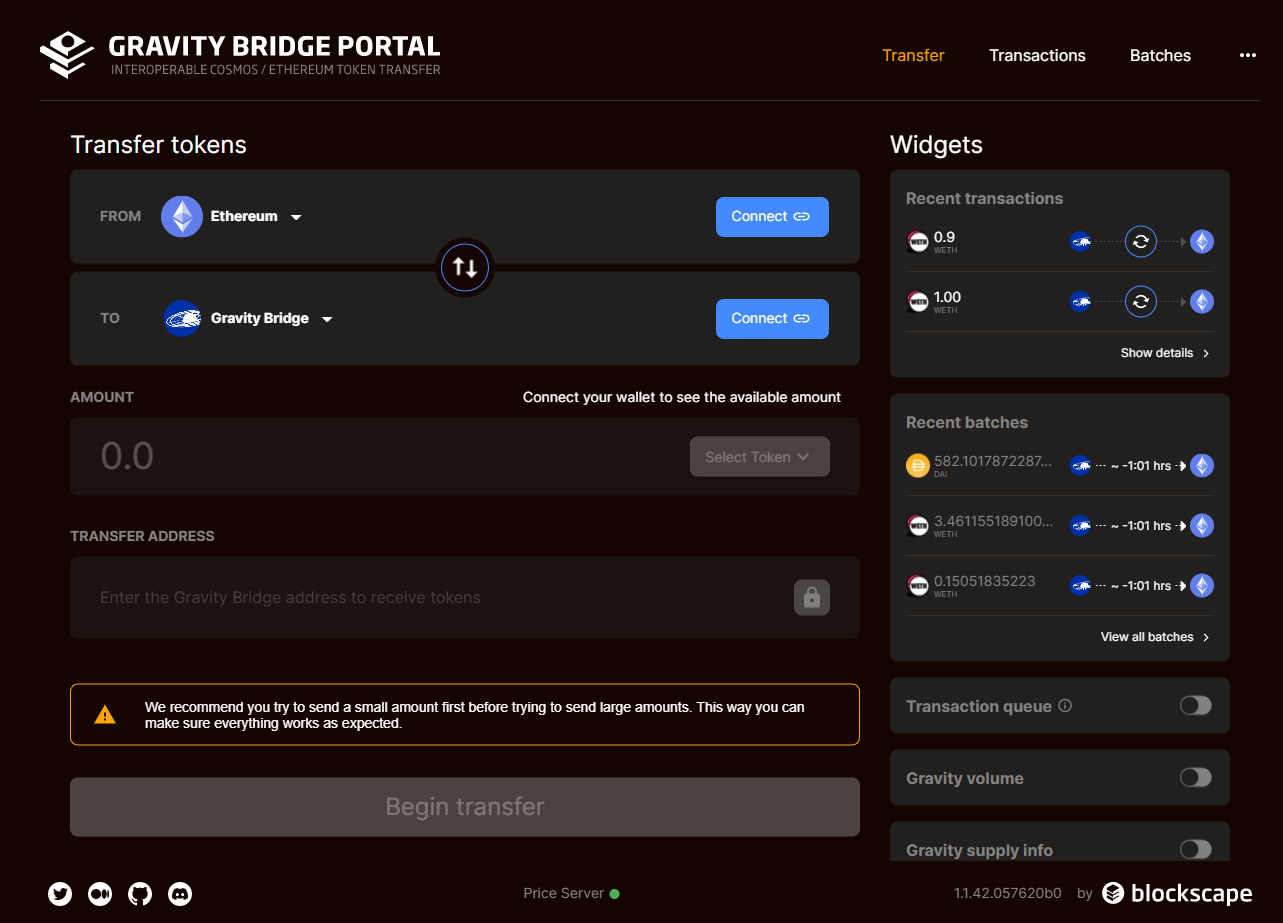This screenshot has width=1283, height=923.
Task: Switch to the Transfer tab
Action: pyautogui.click(x=913, y=55)
